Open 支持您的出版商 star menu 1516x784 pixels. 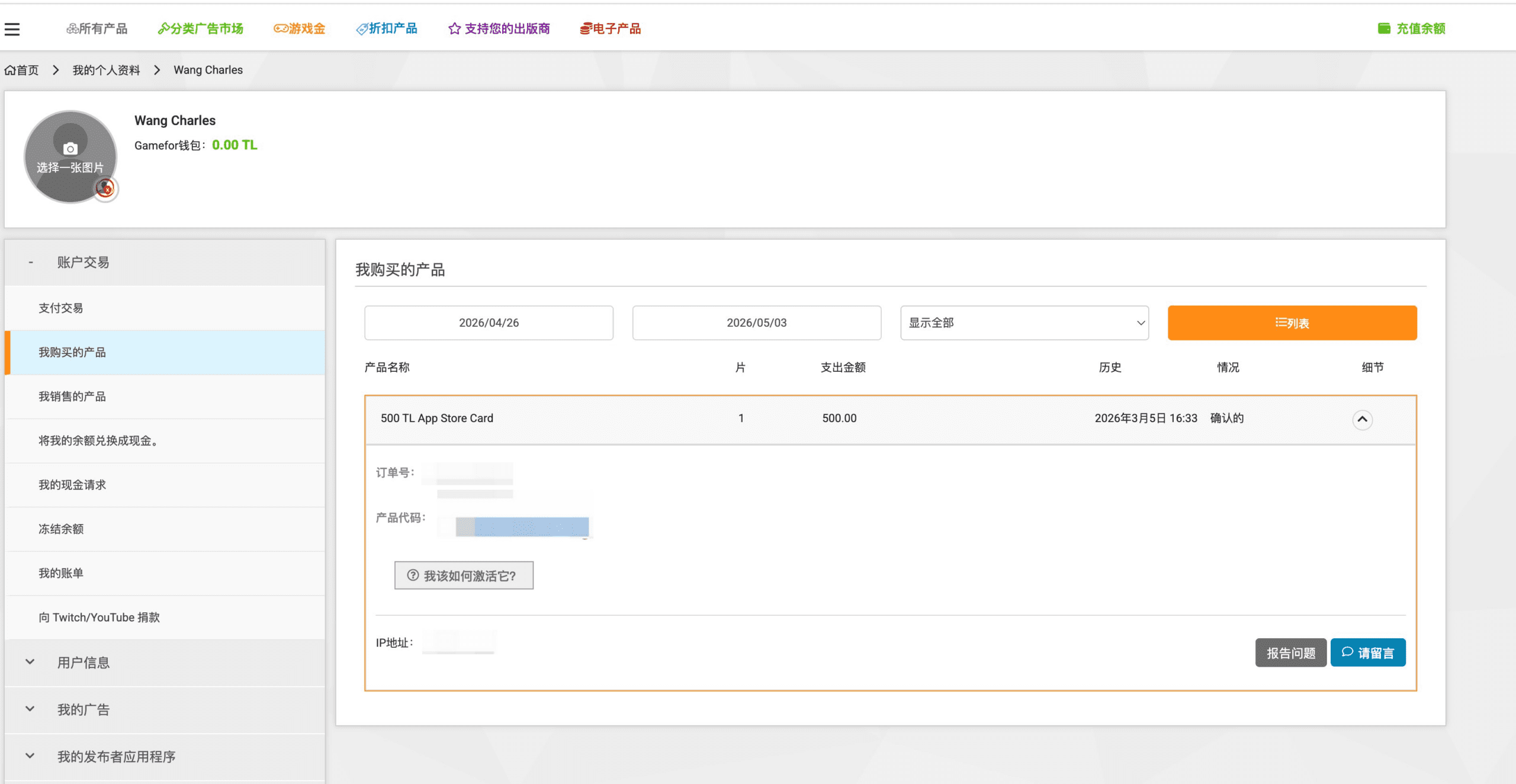[499, 28]
